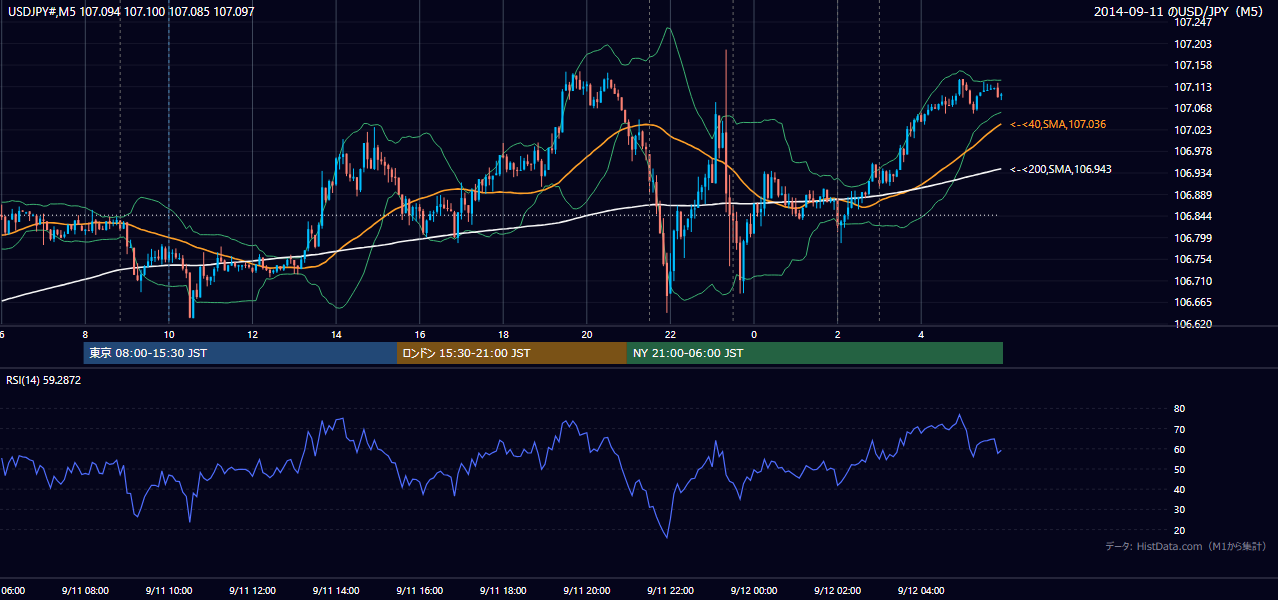Click price axis label 106.978

coord(1192,151)
